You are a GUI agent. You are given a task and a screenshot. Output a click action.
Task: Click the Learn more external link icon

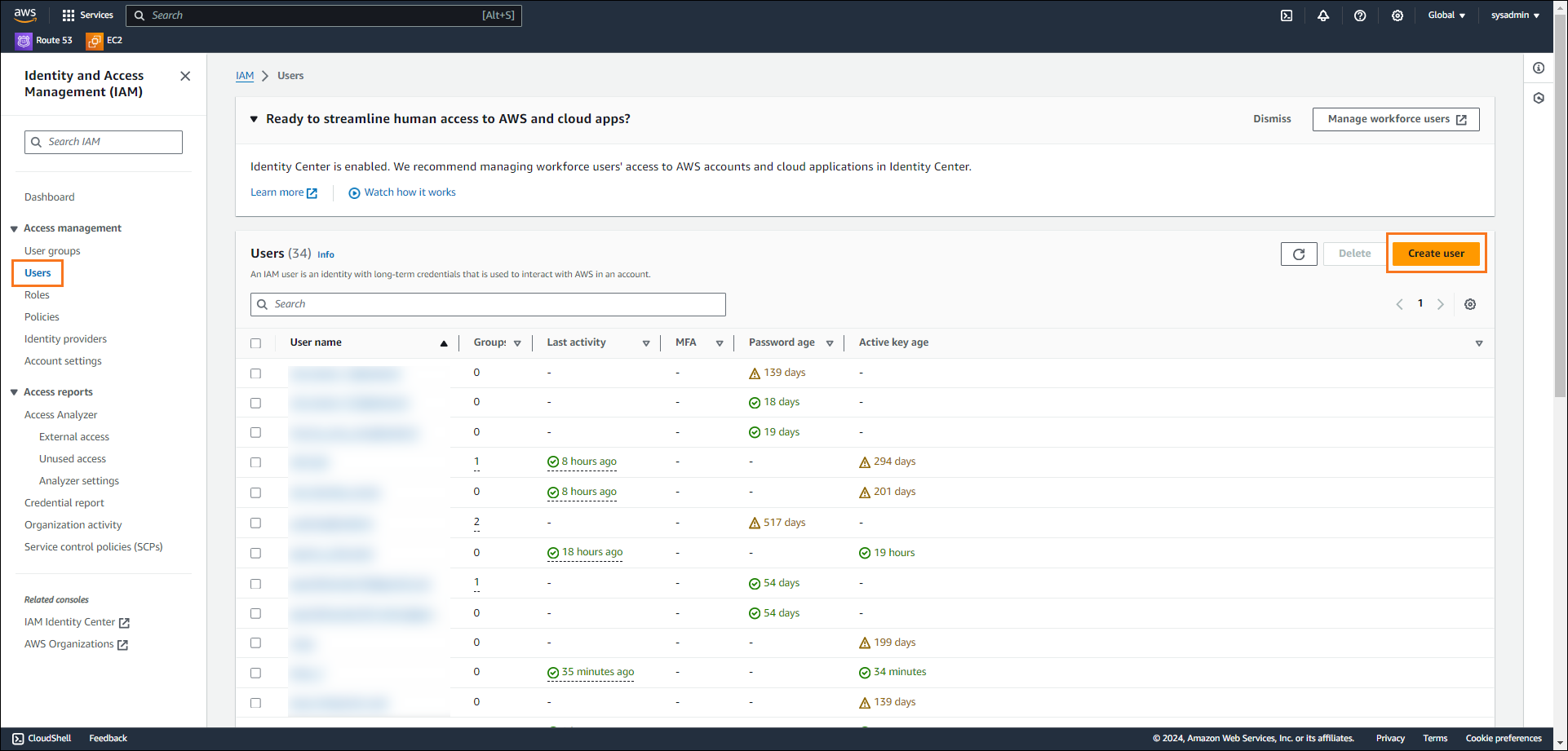point(312,193)
